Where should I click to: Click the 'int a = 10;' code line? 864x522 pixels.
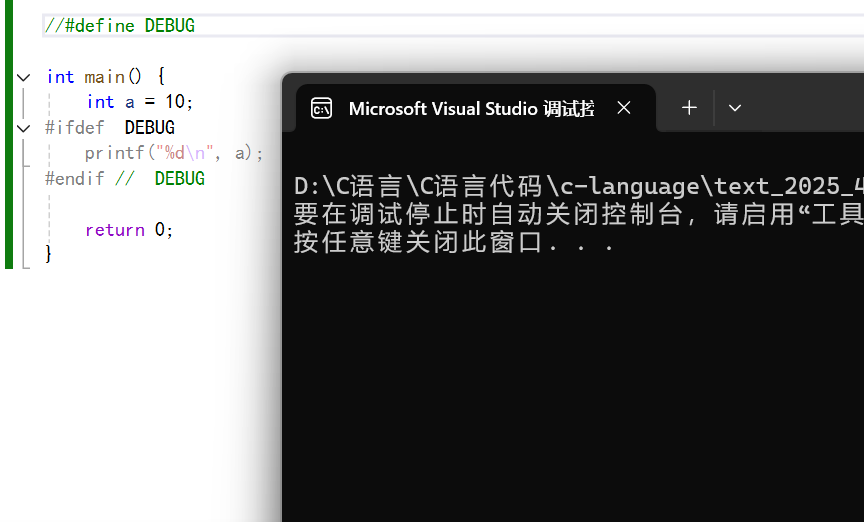tap(140, 102)
